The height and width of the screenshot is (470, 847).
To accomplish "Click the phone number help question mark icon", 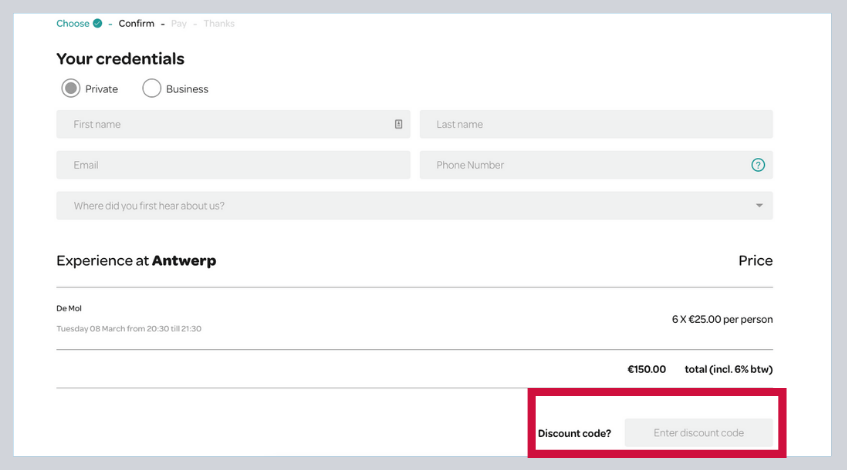I will 757,165.
